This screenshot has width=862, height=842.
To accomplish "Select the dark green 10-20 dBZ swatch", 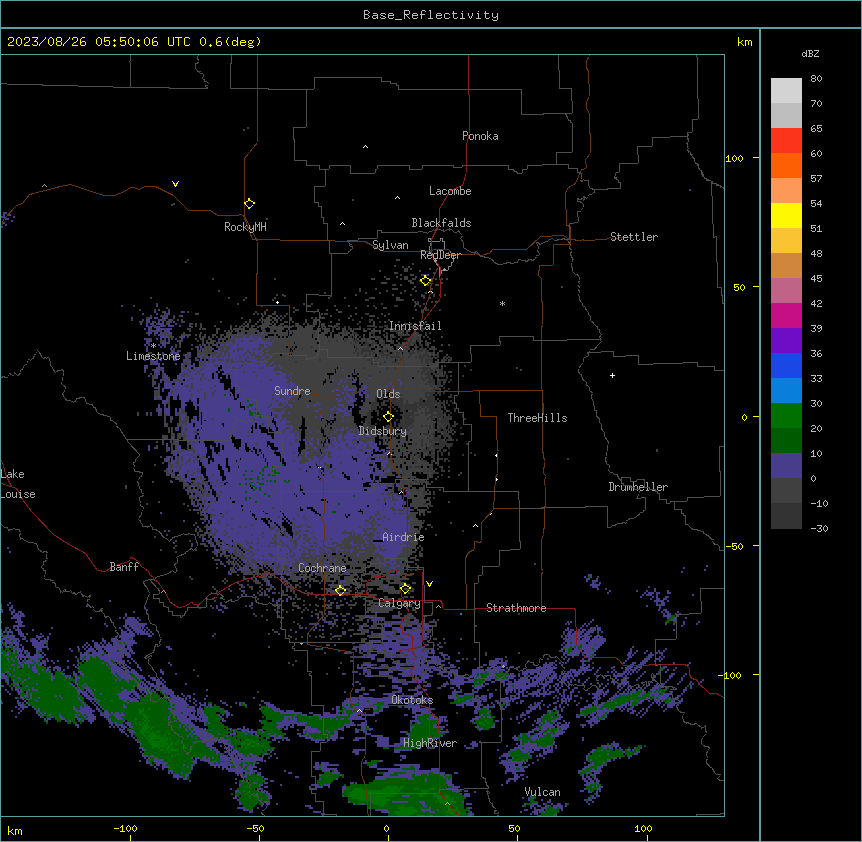I will click(786, 441).
